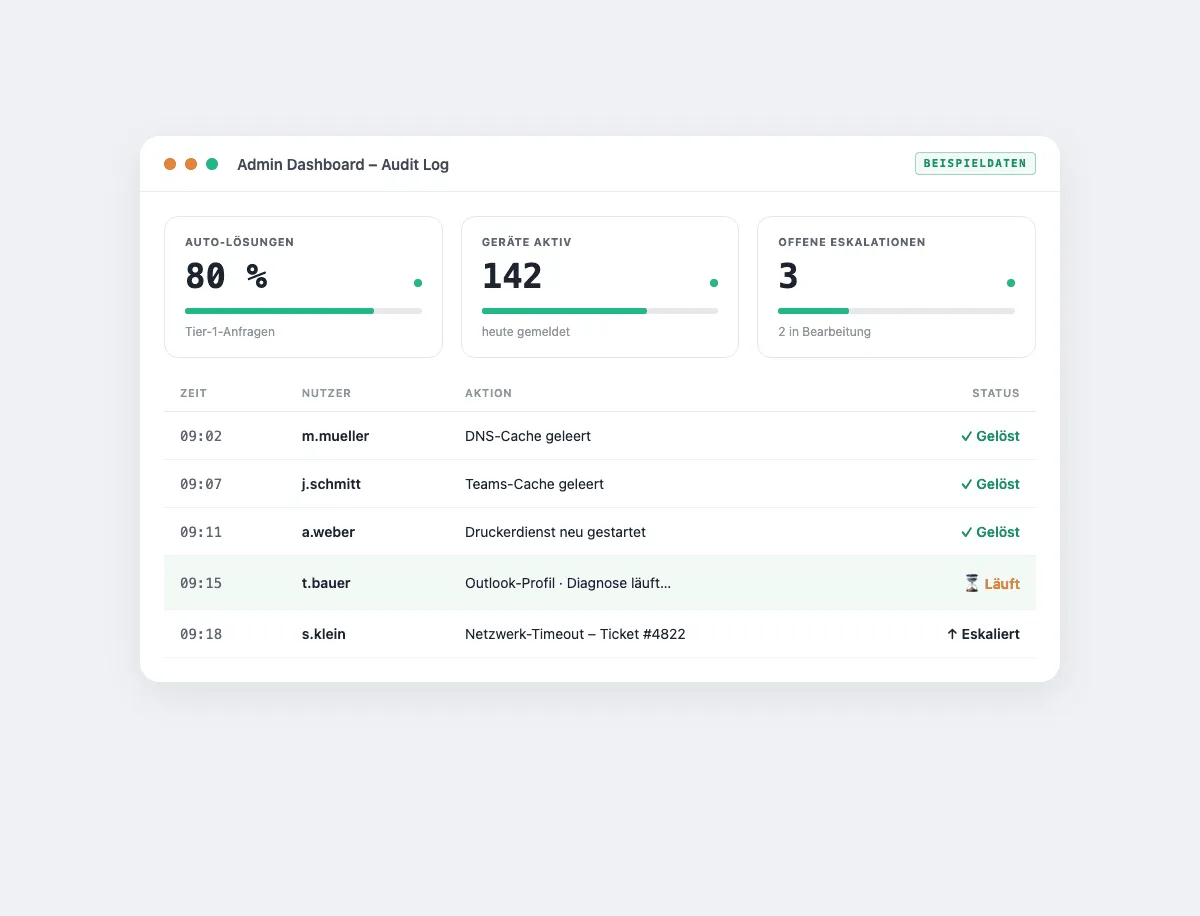Click the 142 devices value

tap(512, 276)
